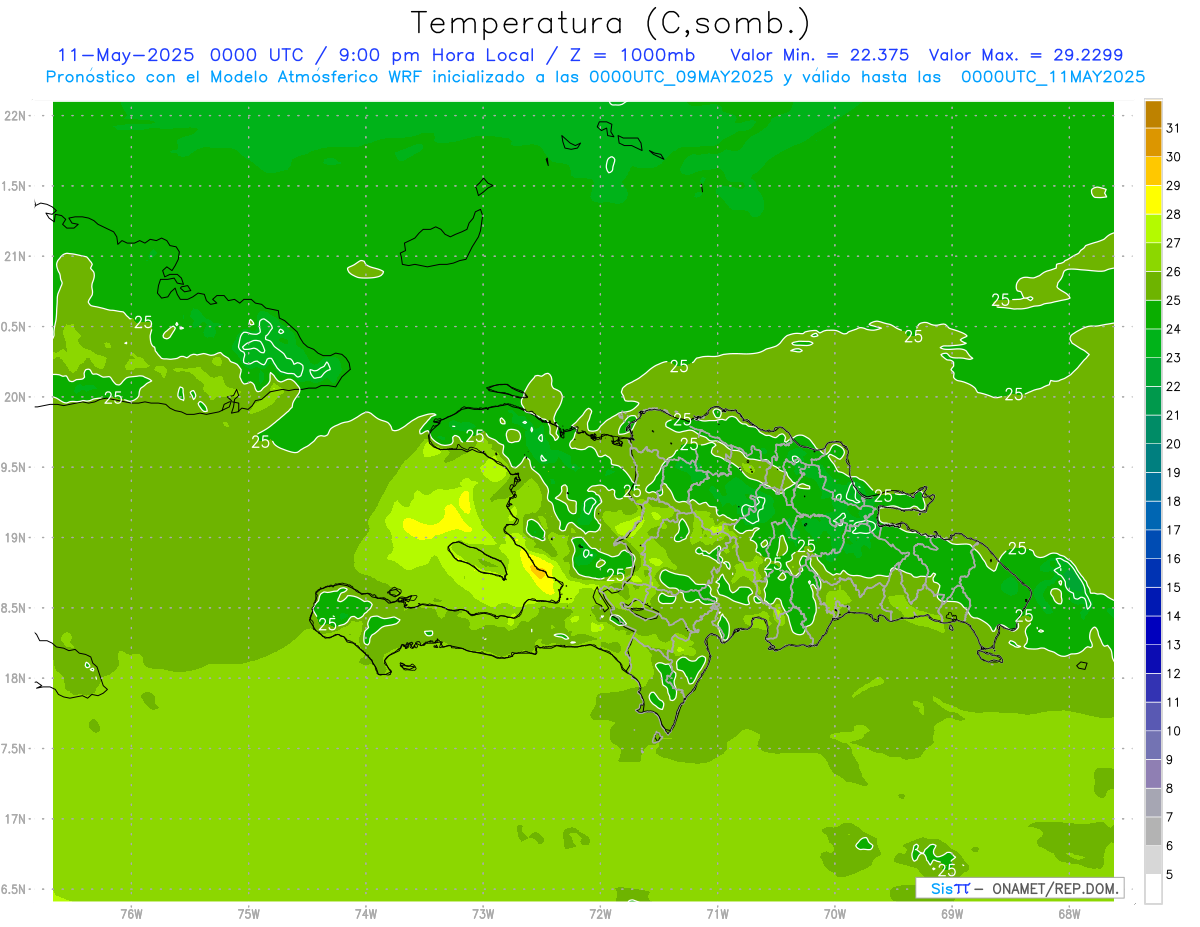Click the "27" label on the color scale

(x=1173, y=243)
